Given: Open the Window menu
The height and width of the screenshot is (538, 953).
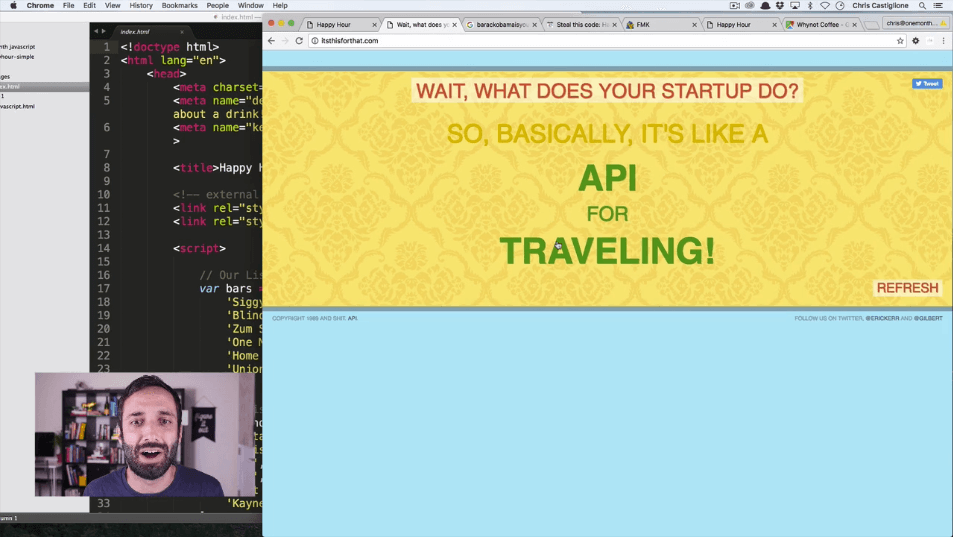Looking at the screenshot, I should coord(250,5).
